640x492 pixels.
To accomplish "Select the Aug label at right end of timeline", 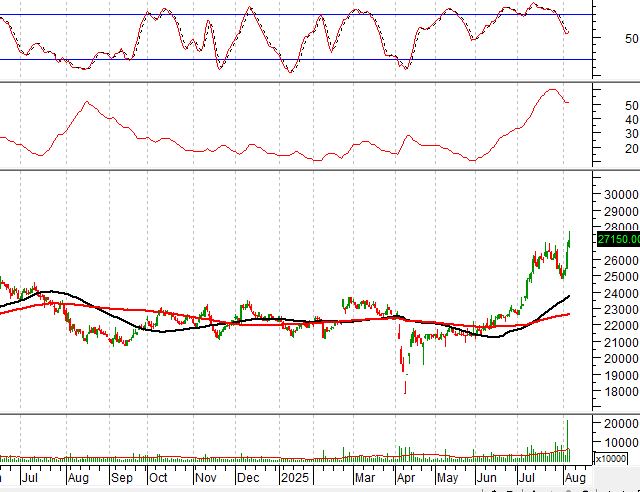I will click(x=573, y=478).
